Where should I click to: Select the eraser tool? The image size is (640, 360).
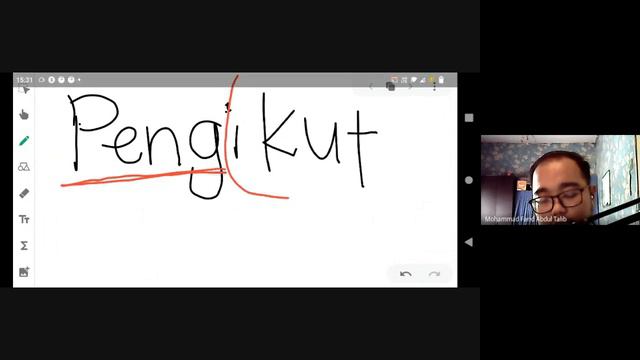[x=24, y=193]
